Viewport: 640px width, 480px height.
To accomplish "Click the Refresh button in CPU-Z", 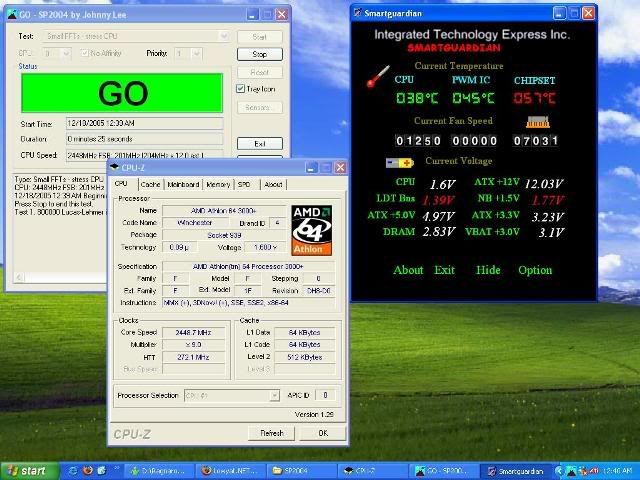I will pos(271,433).
